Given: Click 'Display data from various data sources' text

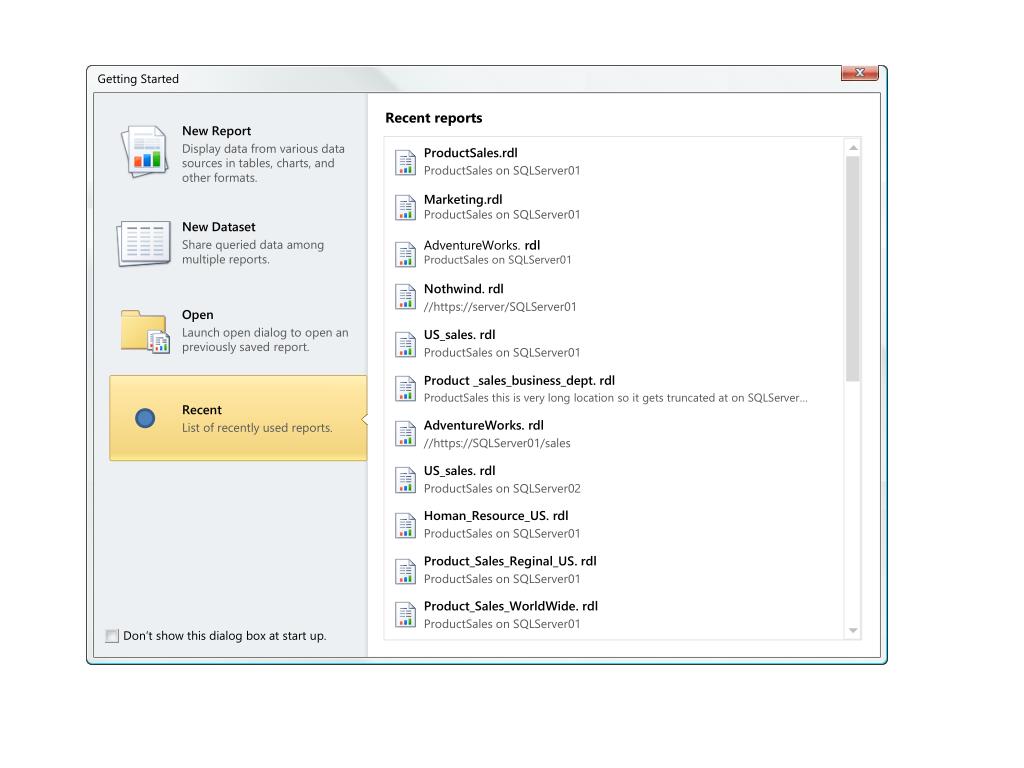Looking at the screenshot, I should pos(263,163).
